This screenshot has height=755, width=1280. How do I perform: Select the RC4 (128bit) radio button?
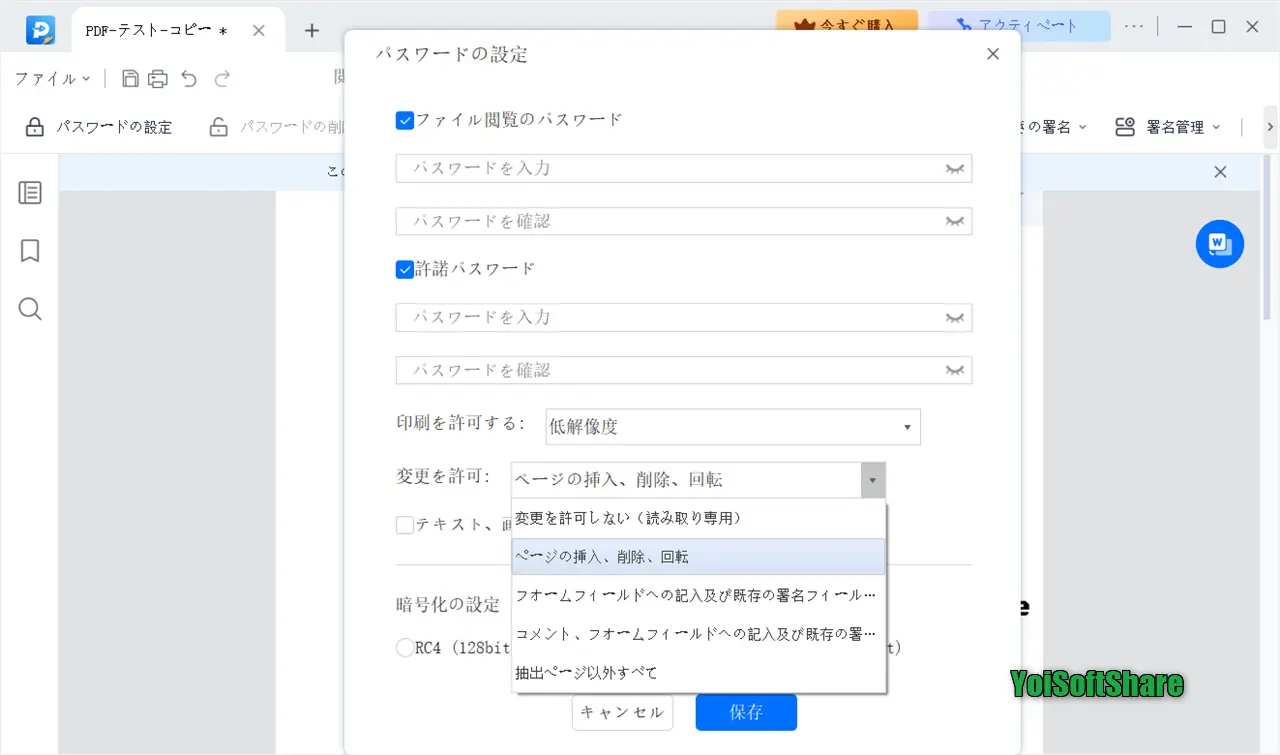pos(405,647)
